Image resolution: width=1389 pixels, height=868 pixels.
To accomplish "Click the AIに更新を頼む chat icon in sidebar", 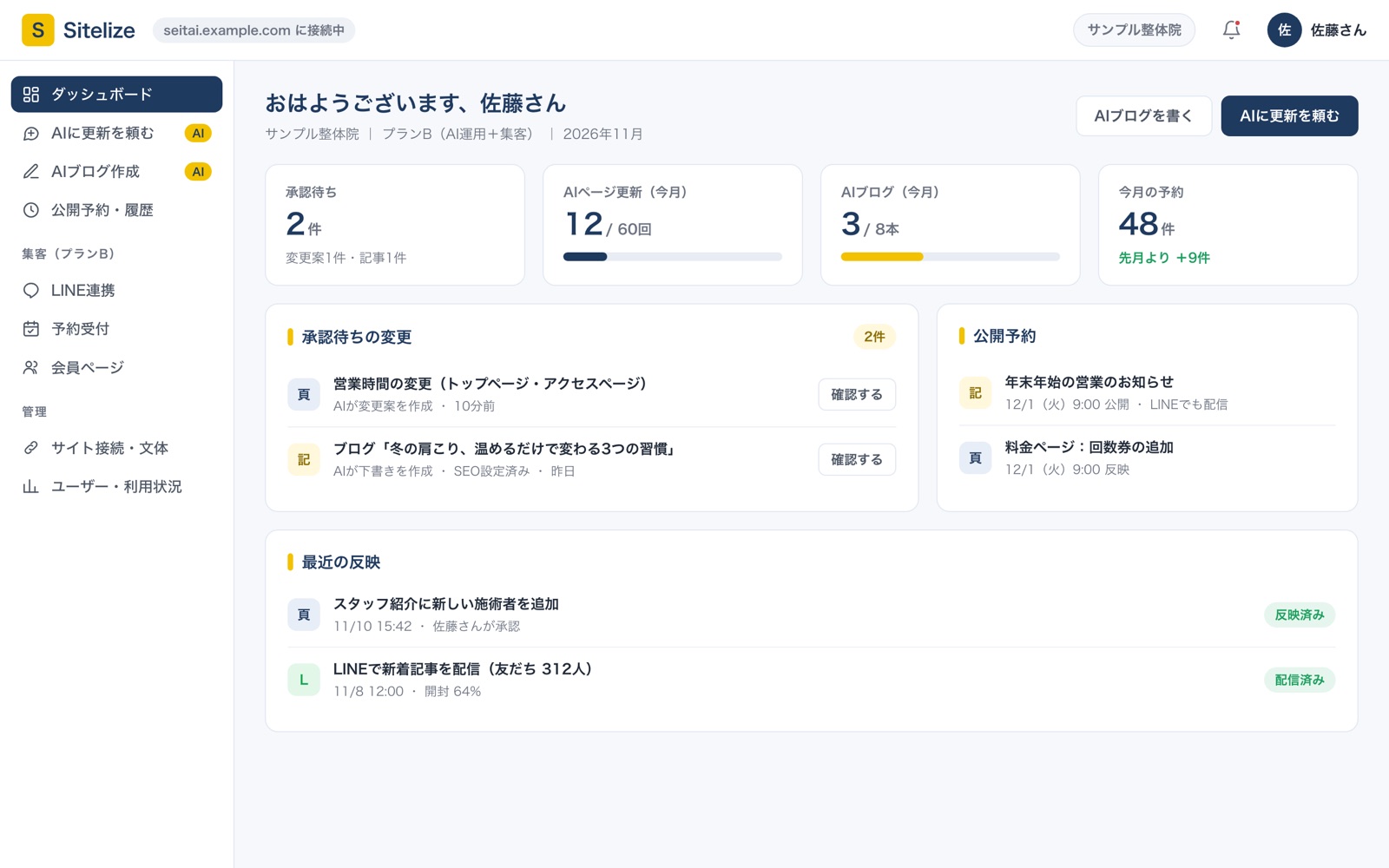I will (x=31, y=133).
